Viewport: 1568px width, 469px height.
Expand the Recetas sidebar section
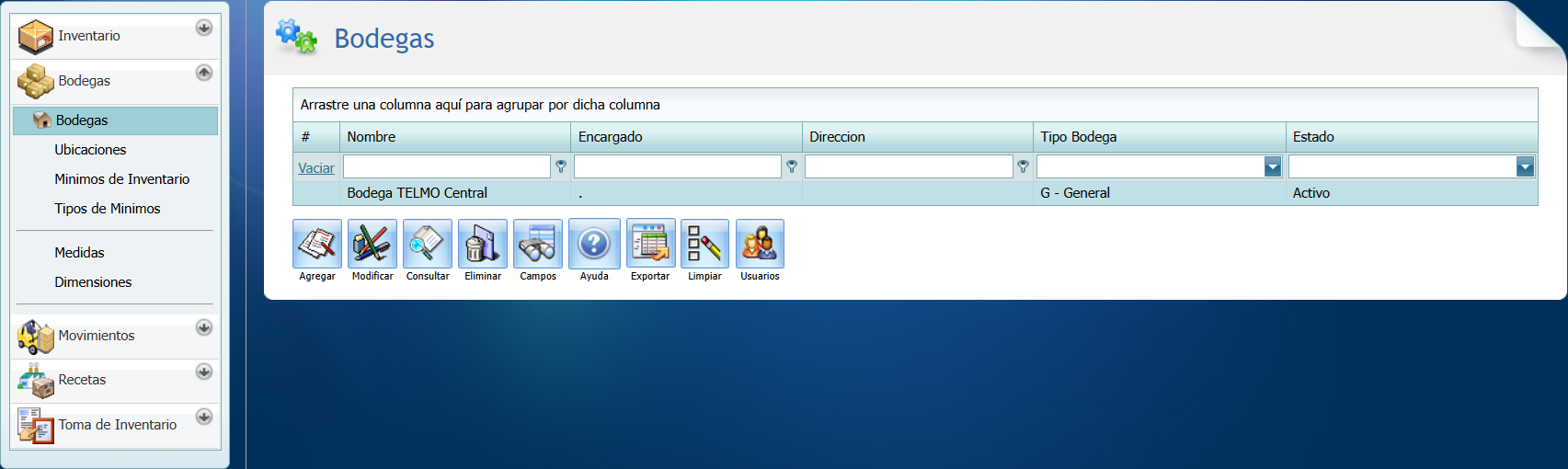(x=204, y=372)
